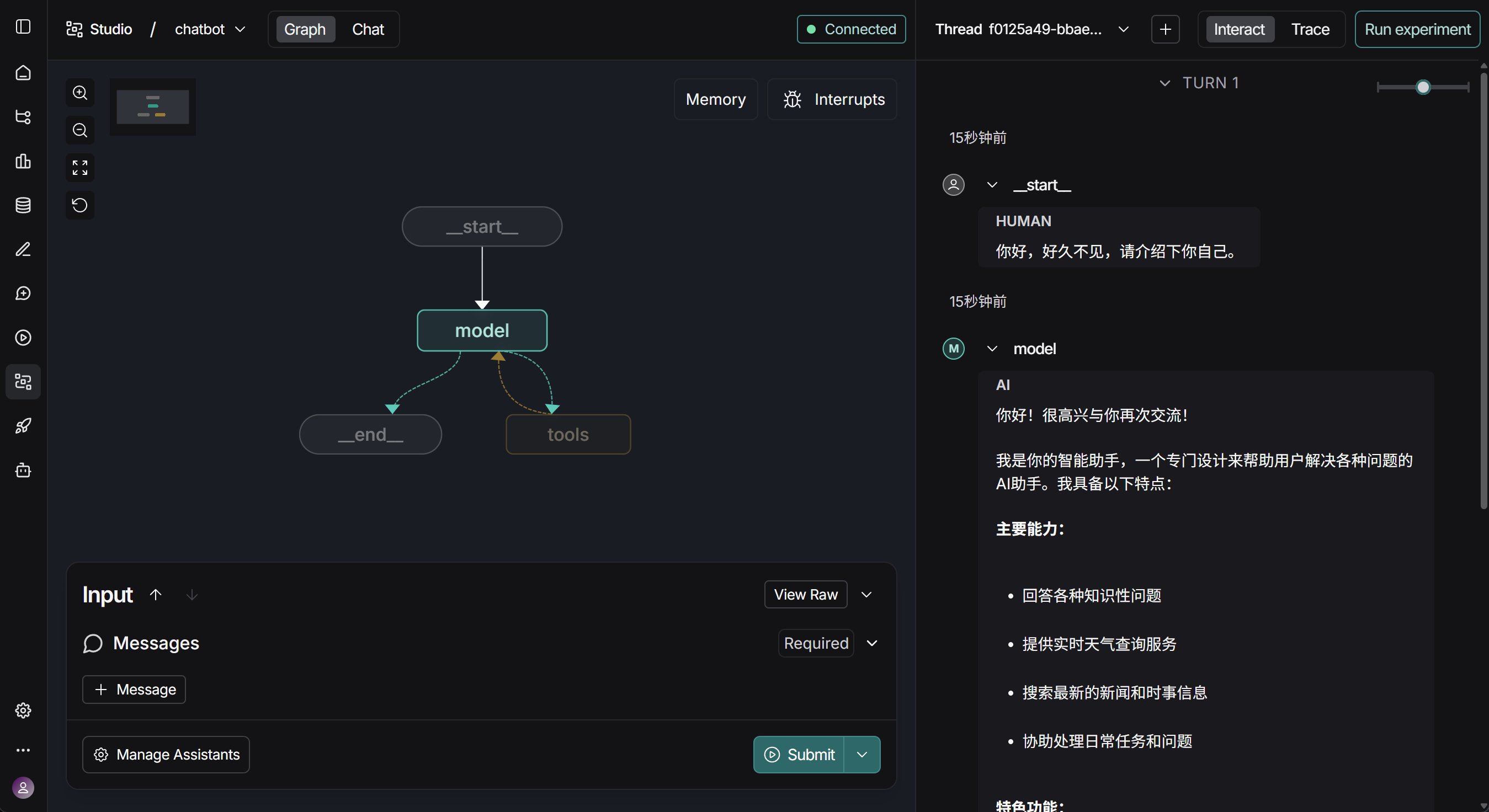Collapse the model message block

click(992, 349)
